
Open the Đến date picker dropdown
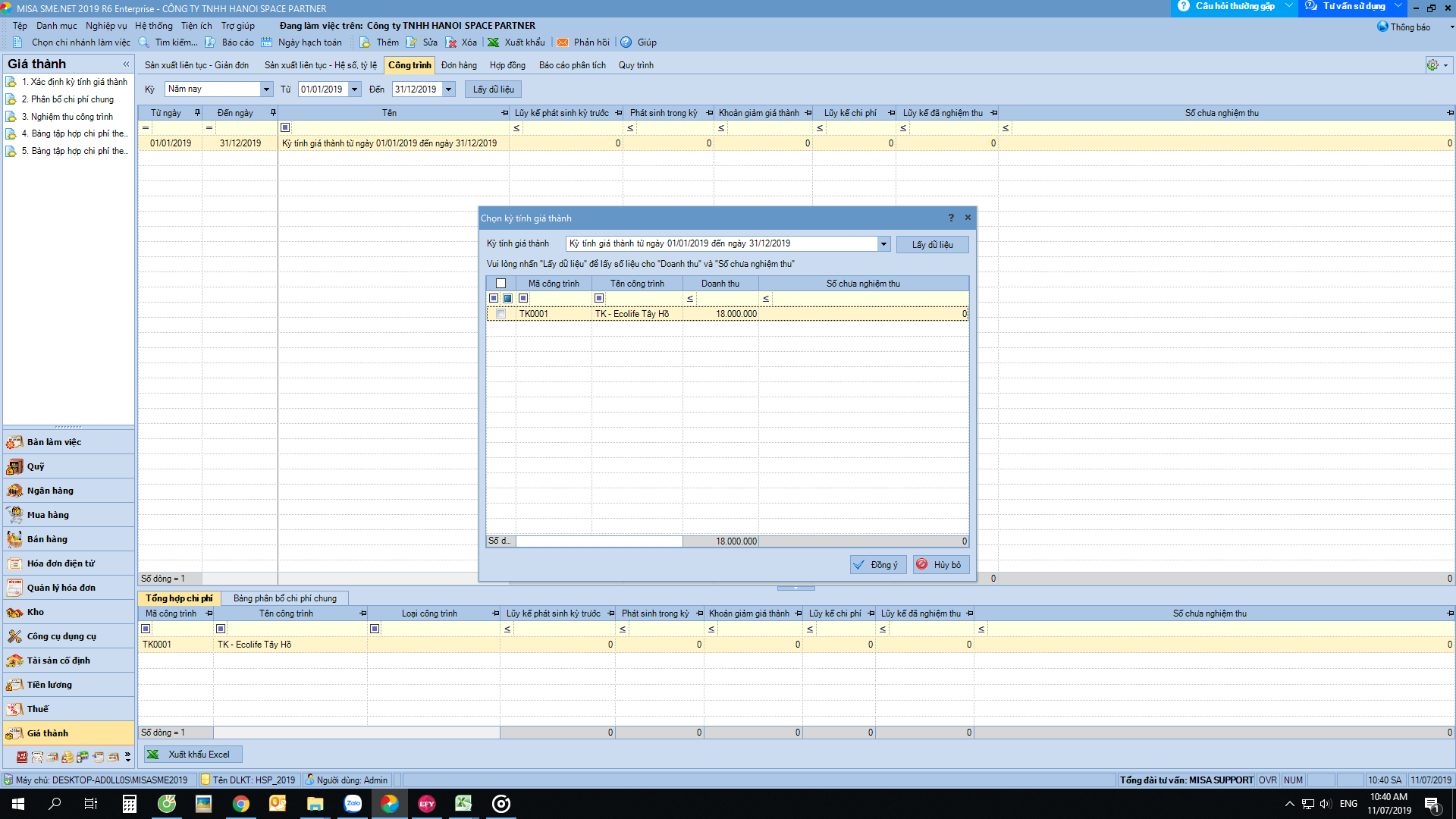pos(449,89)
